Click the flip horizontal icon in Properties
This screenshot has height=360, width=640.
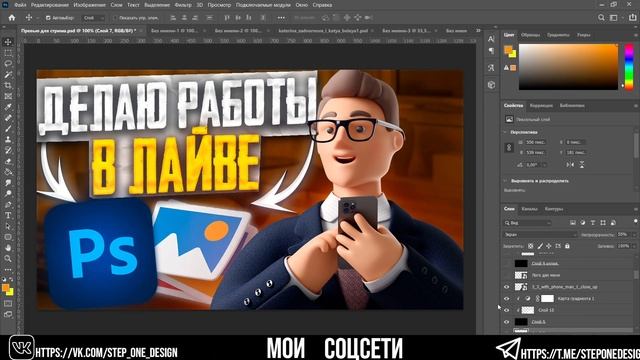point(570,164)
